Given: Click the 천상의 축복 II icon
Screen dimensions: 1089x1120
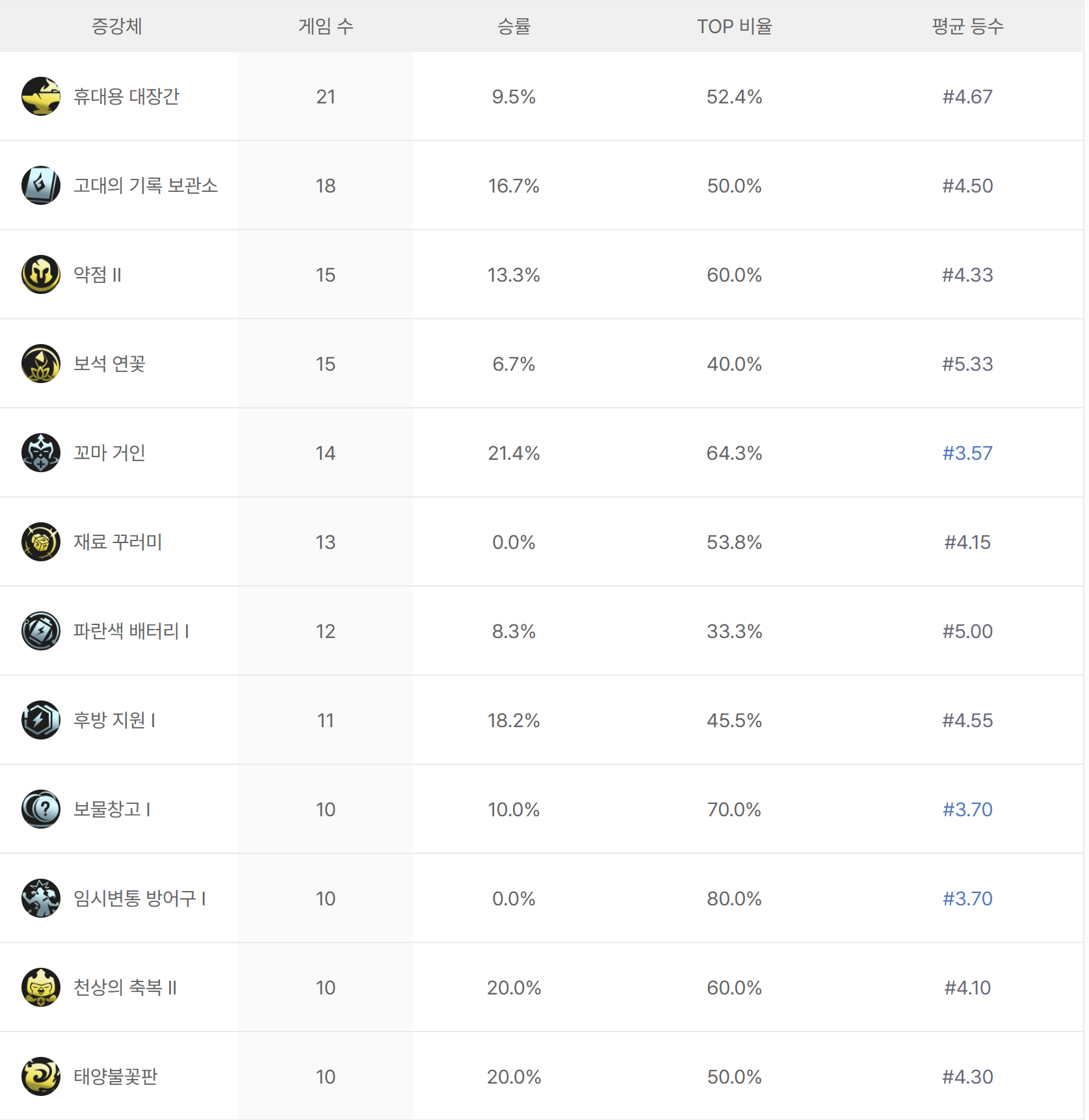Looking at the screenshot, I should [41, 987].
